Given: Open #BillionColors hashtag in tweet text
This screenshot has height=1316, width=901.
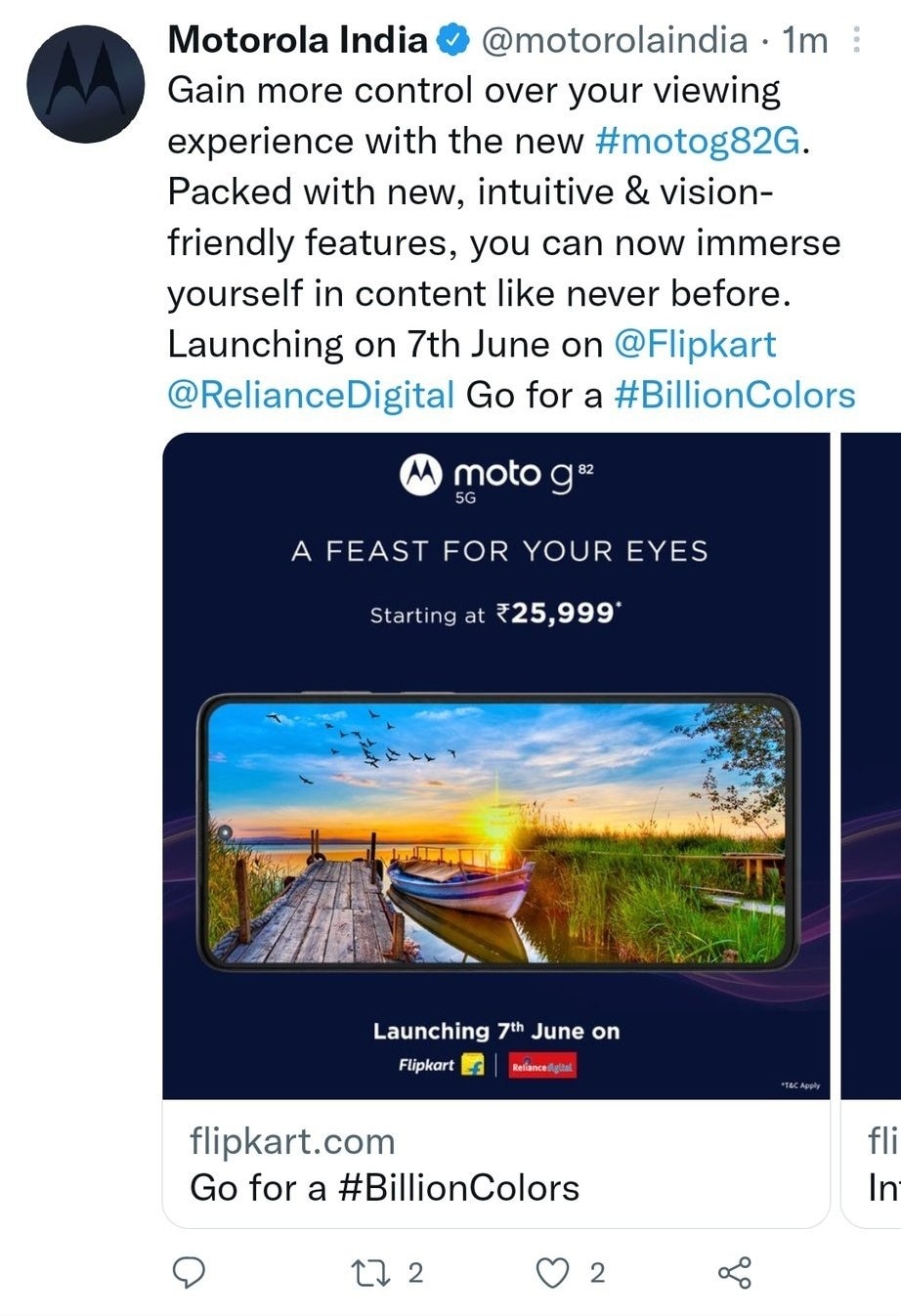Looking at the screenshot, I should (x=734, y=396).
